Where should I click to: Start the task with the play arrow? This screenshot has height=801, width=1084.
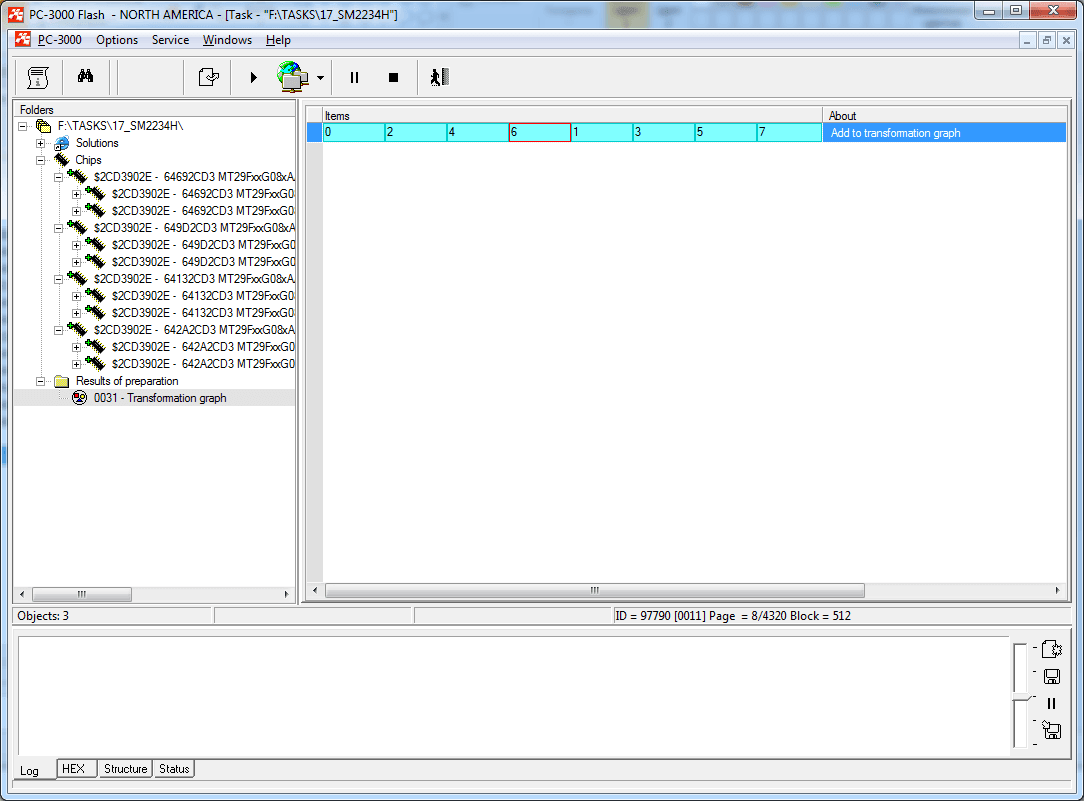click(253, 77)
